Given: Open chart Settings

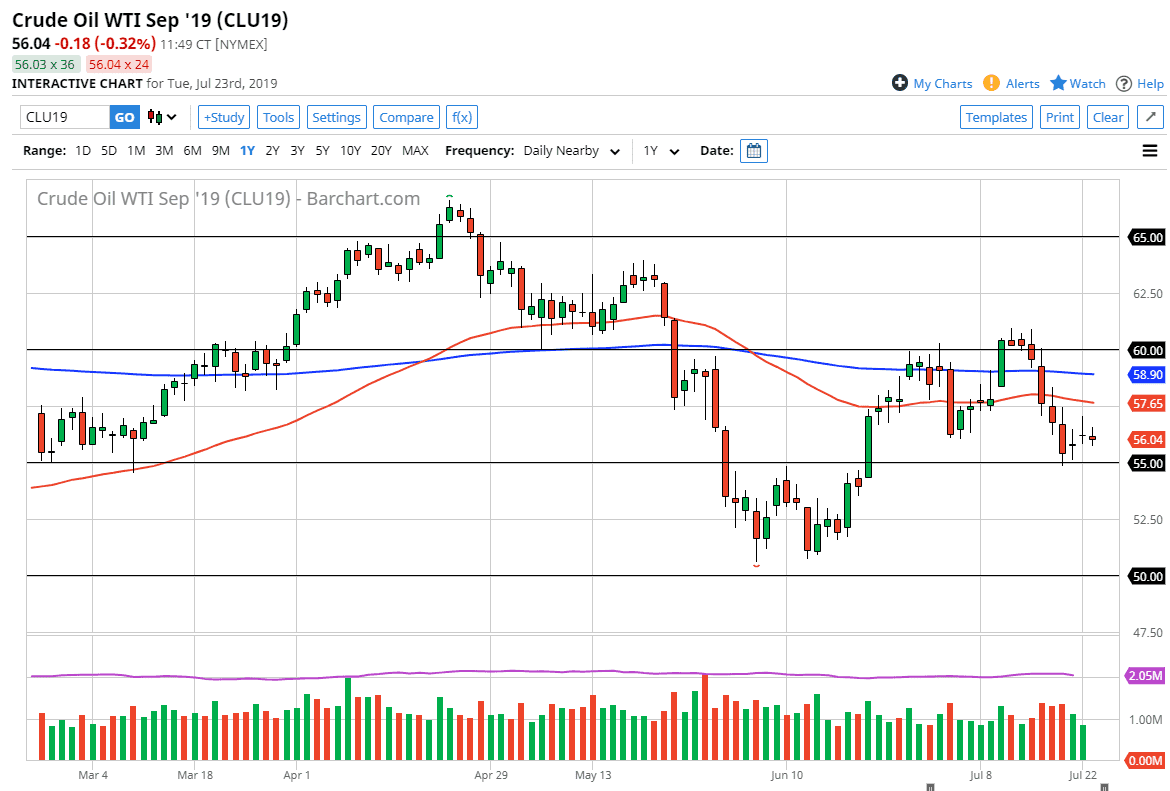Looking at the screenshot, I should point(336,117).
